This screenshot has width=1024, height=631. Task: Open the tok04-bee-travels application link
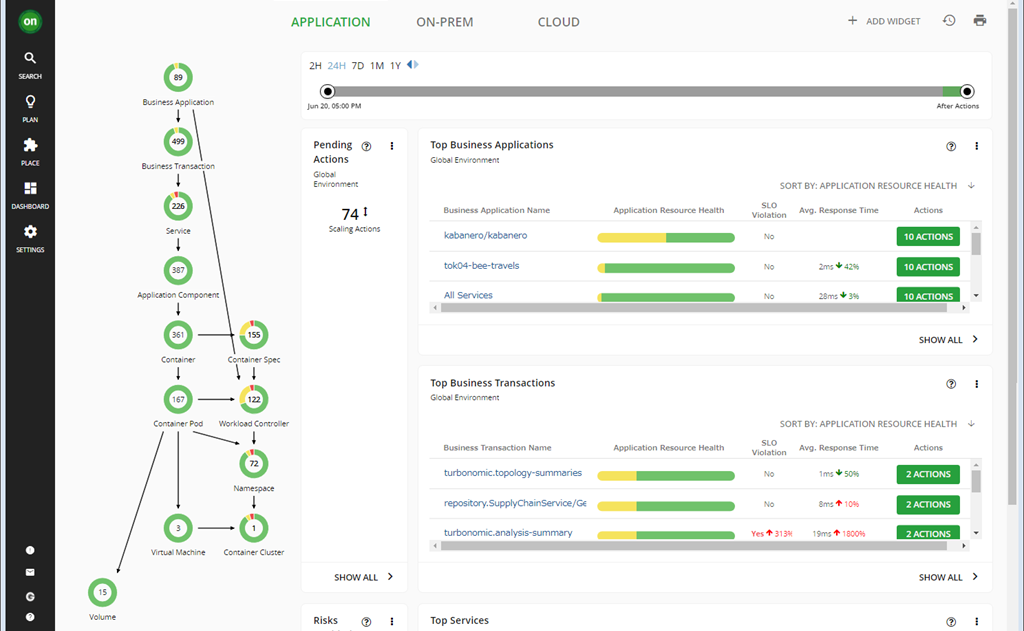481,266
